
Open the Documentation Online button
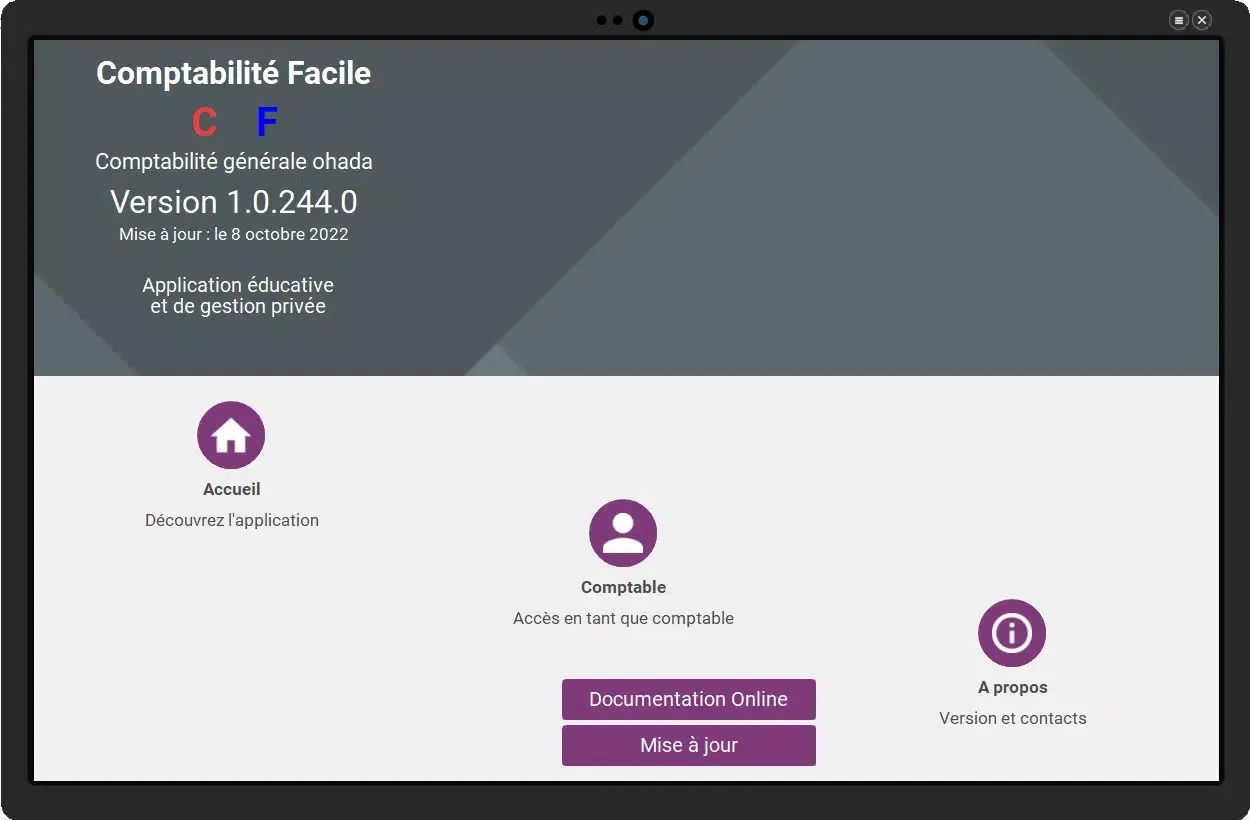[x=688, y=699]
